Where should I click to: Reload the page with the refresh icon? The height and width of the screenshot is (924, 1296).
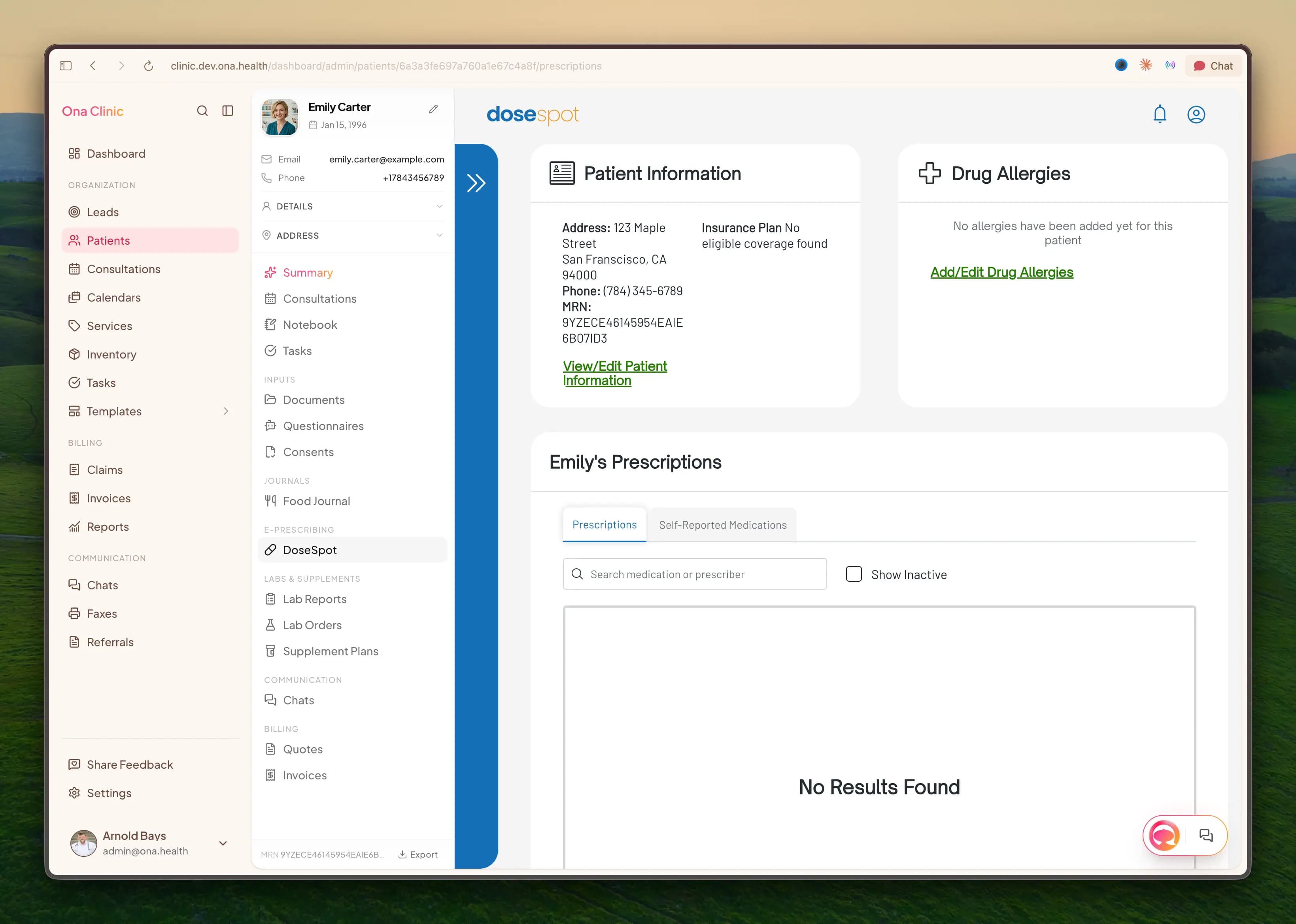tap(149, 66)
